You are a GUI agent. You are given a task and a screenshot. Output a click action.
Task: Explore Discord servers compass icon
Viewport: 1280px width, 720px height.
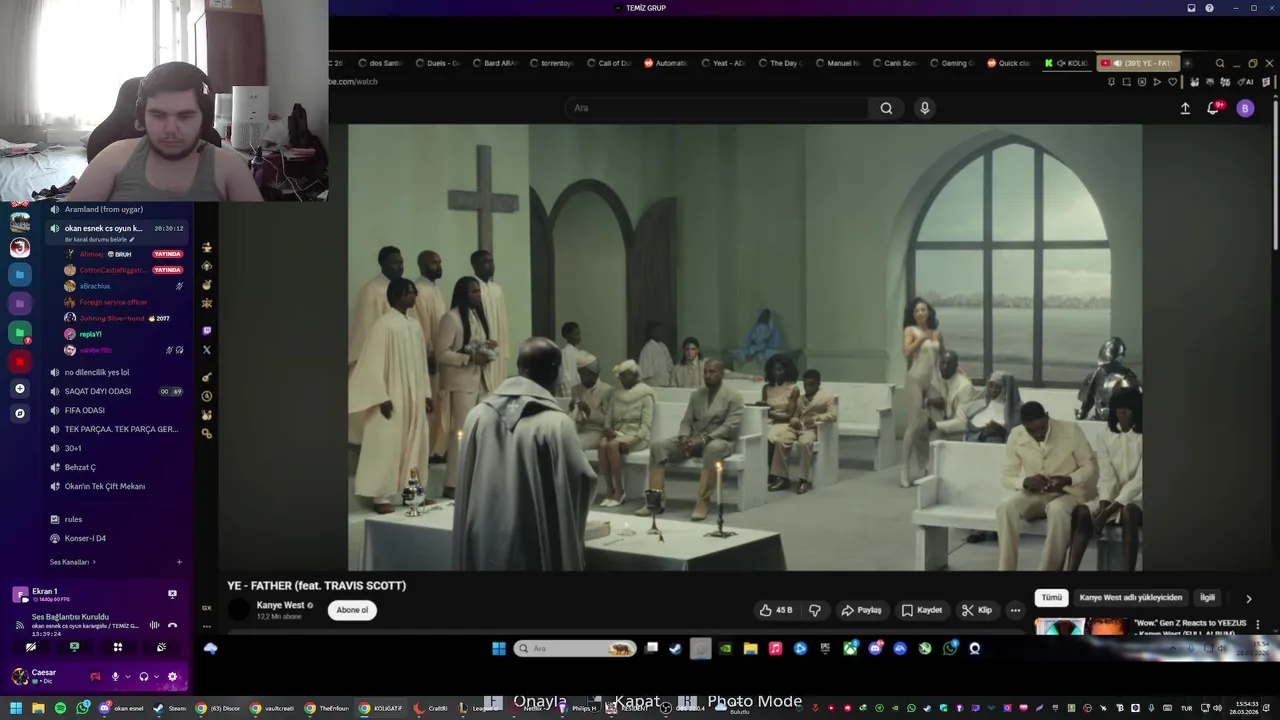click(20, 412)
